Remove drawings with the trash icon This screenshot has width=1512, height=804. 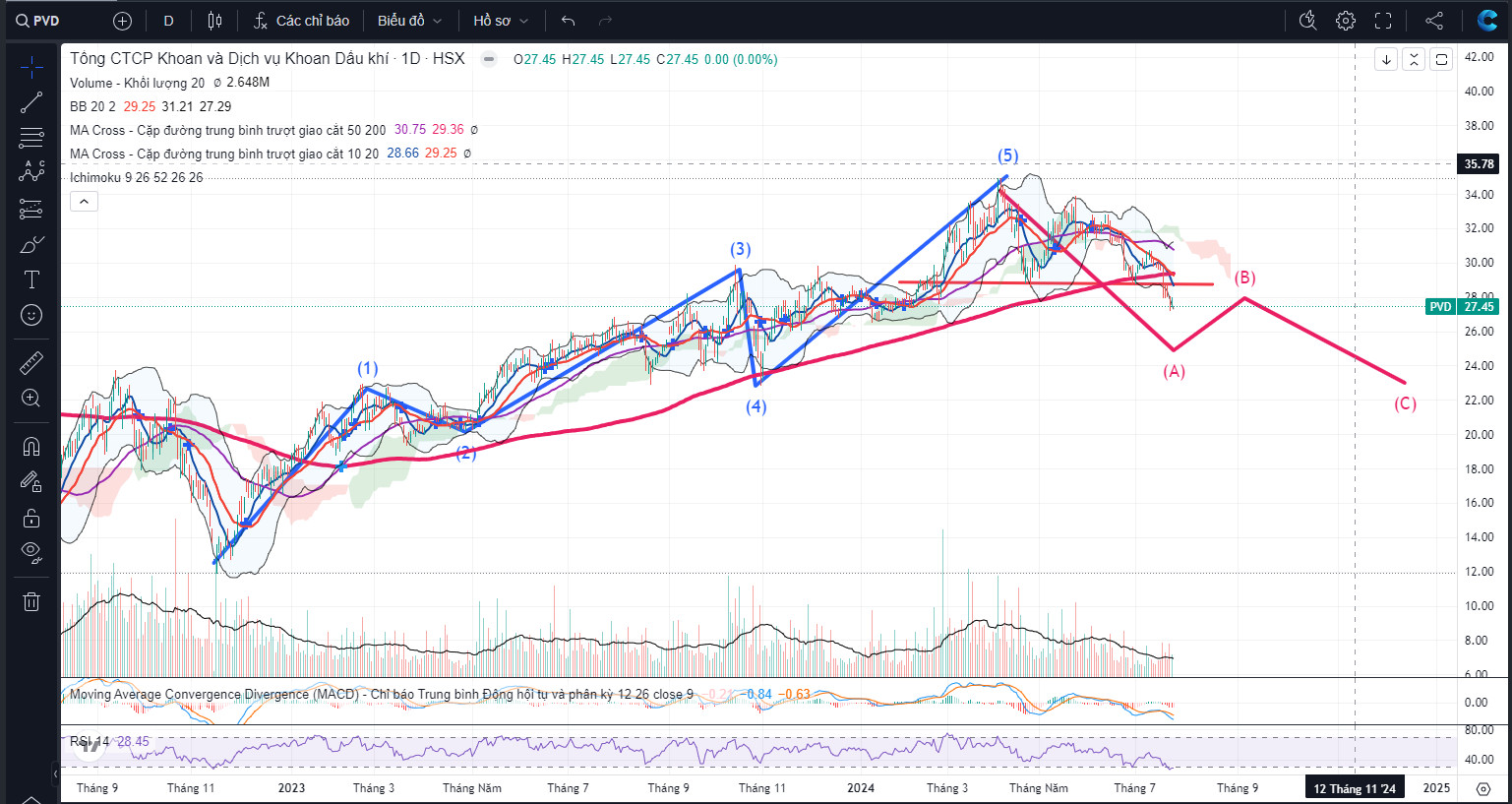[x=31, y=601]
